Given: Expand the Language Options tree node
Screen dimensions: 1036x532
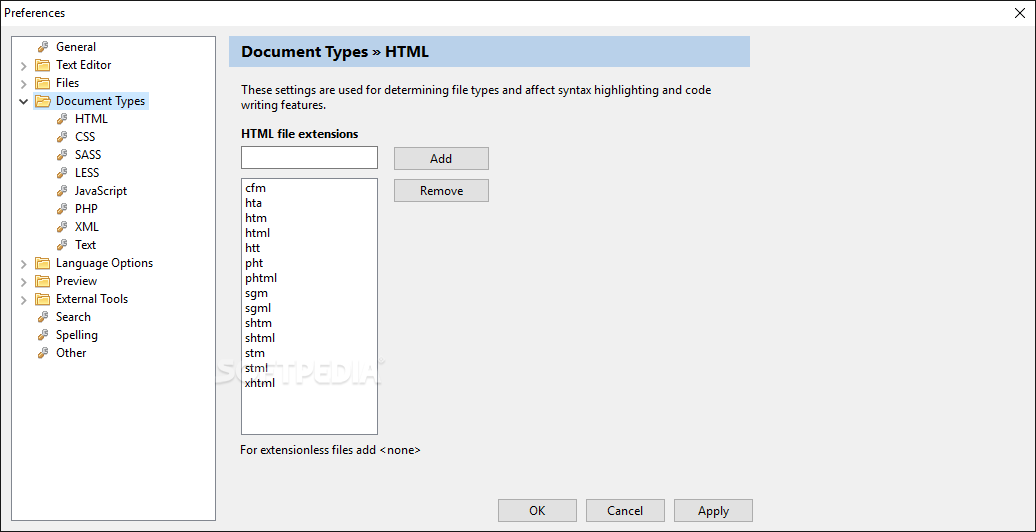Looking at the screenshot, I should 24,264.
